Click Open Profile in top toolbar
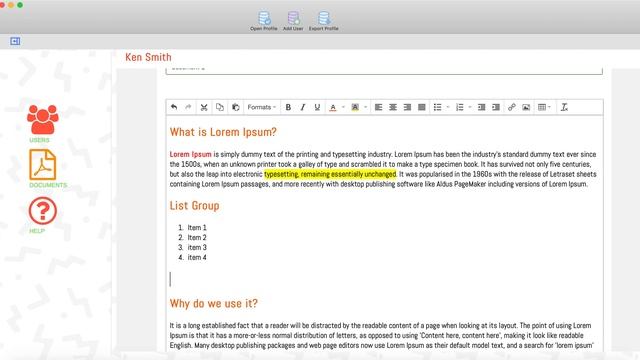This screenshot has height=360, width=640. [264, 21]
